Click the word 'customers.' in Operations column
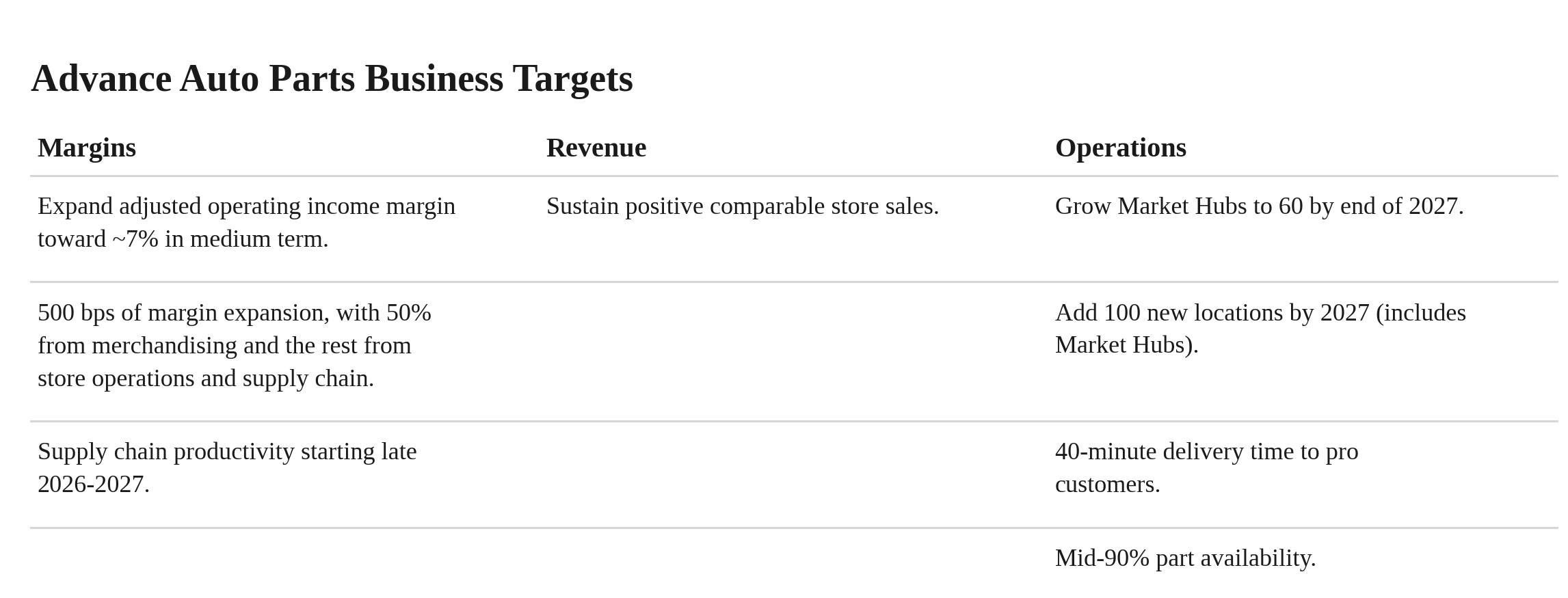Screen dimensions: 1568x598 pos(1108,485)
